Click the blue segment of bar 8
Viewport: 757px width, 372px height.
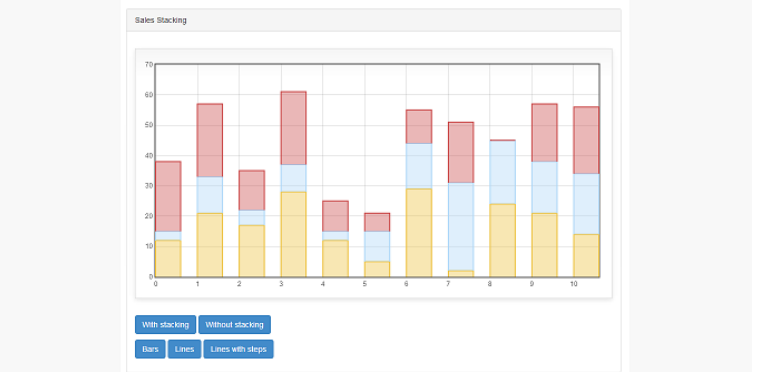click(x=503, y=172)
